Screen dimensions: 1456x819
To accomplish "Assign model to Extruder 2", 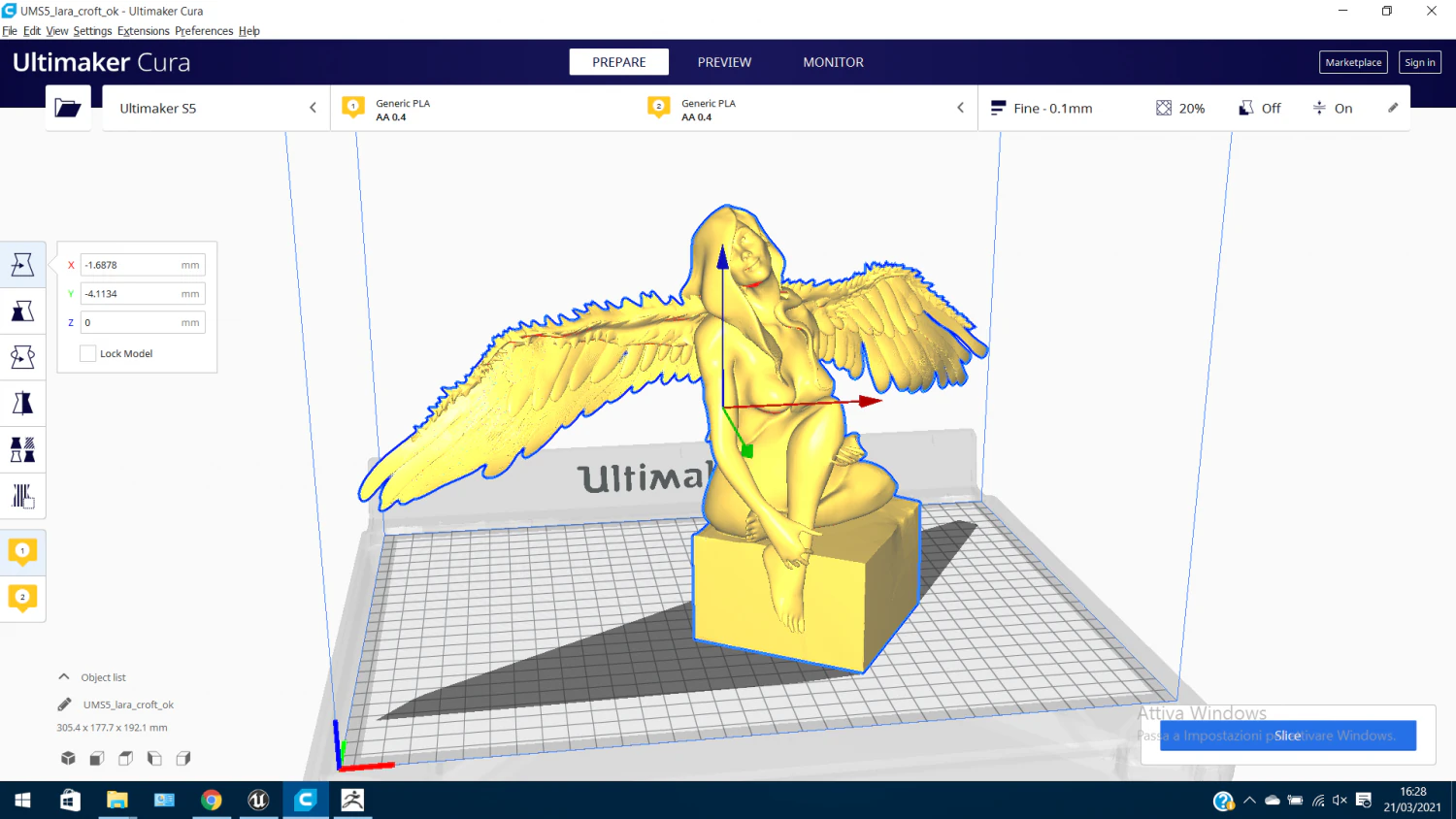I will (22, 598).
